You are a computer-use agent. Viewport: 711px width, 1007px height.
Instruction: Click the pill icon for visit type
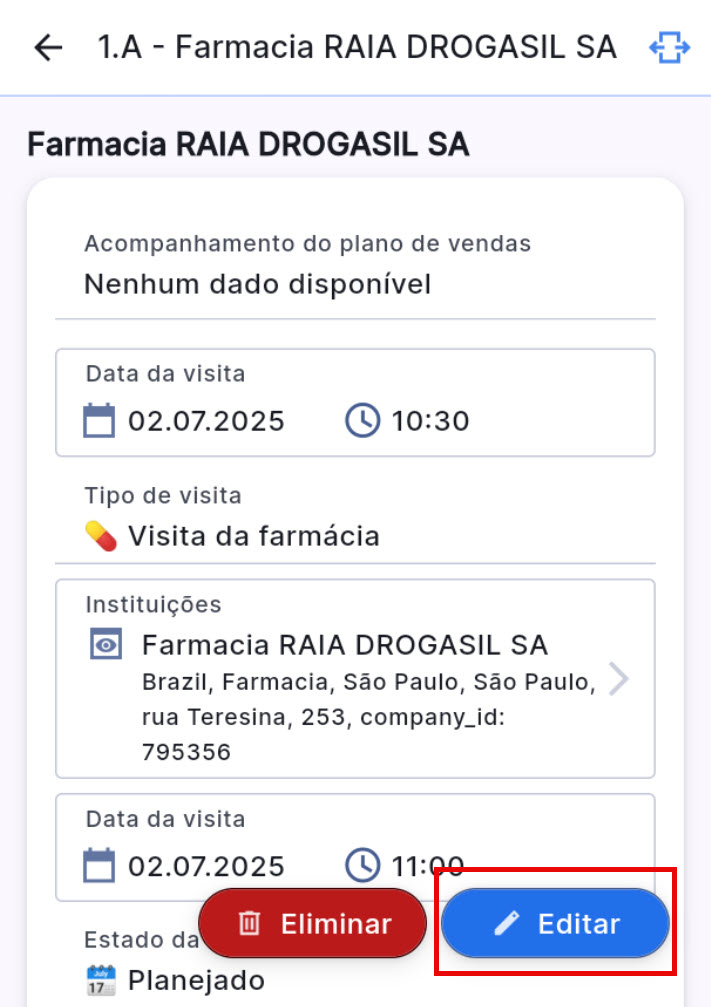(100, 537)
